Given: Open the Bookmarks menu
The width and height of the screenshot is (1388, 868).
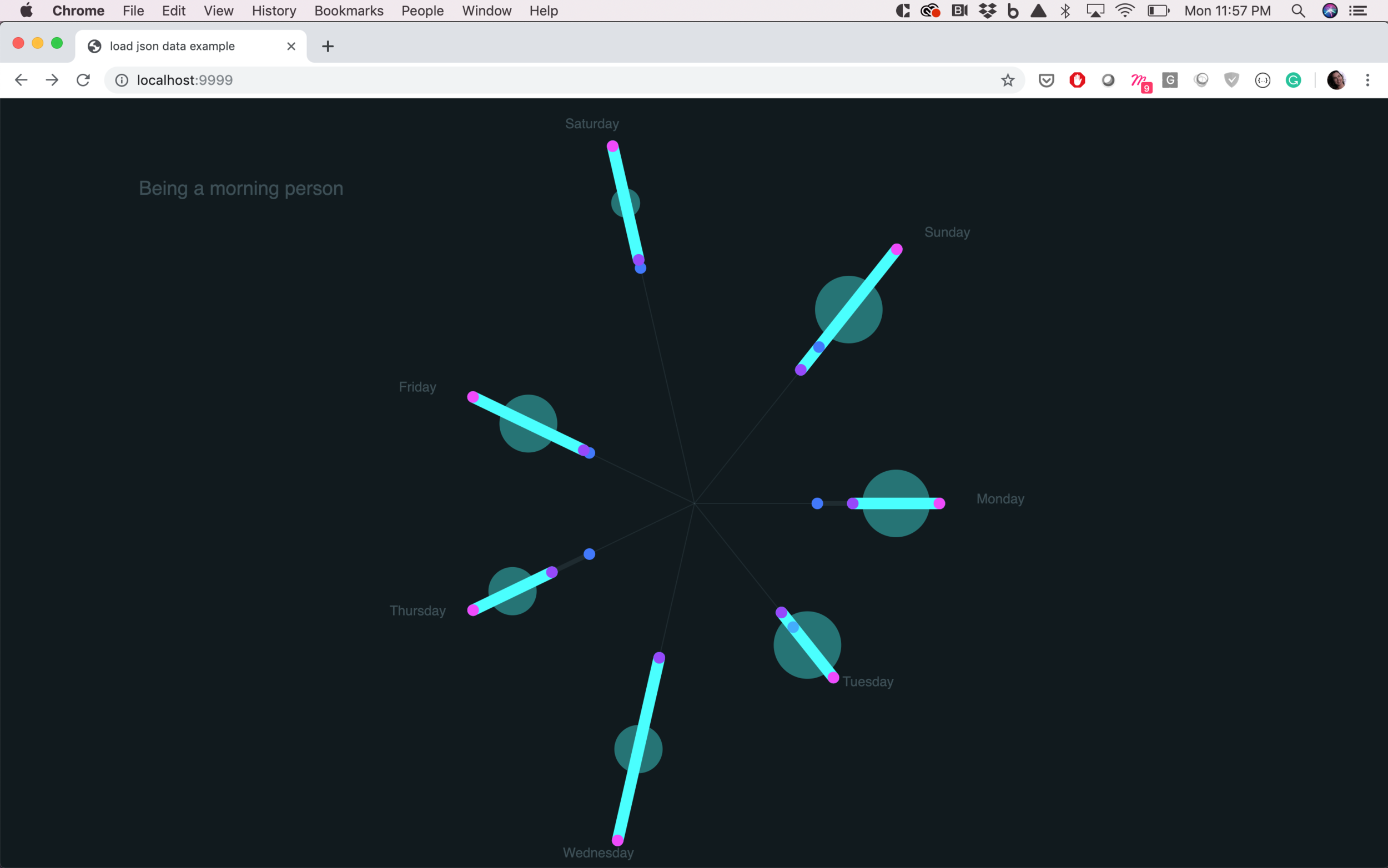Looking at the screenshot, I should (x=349, y=11).
